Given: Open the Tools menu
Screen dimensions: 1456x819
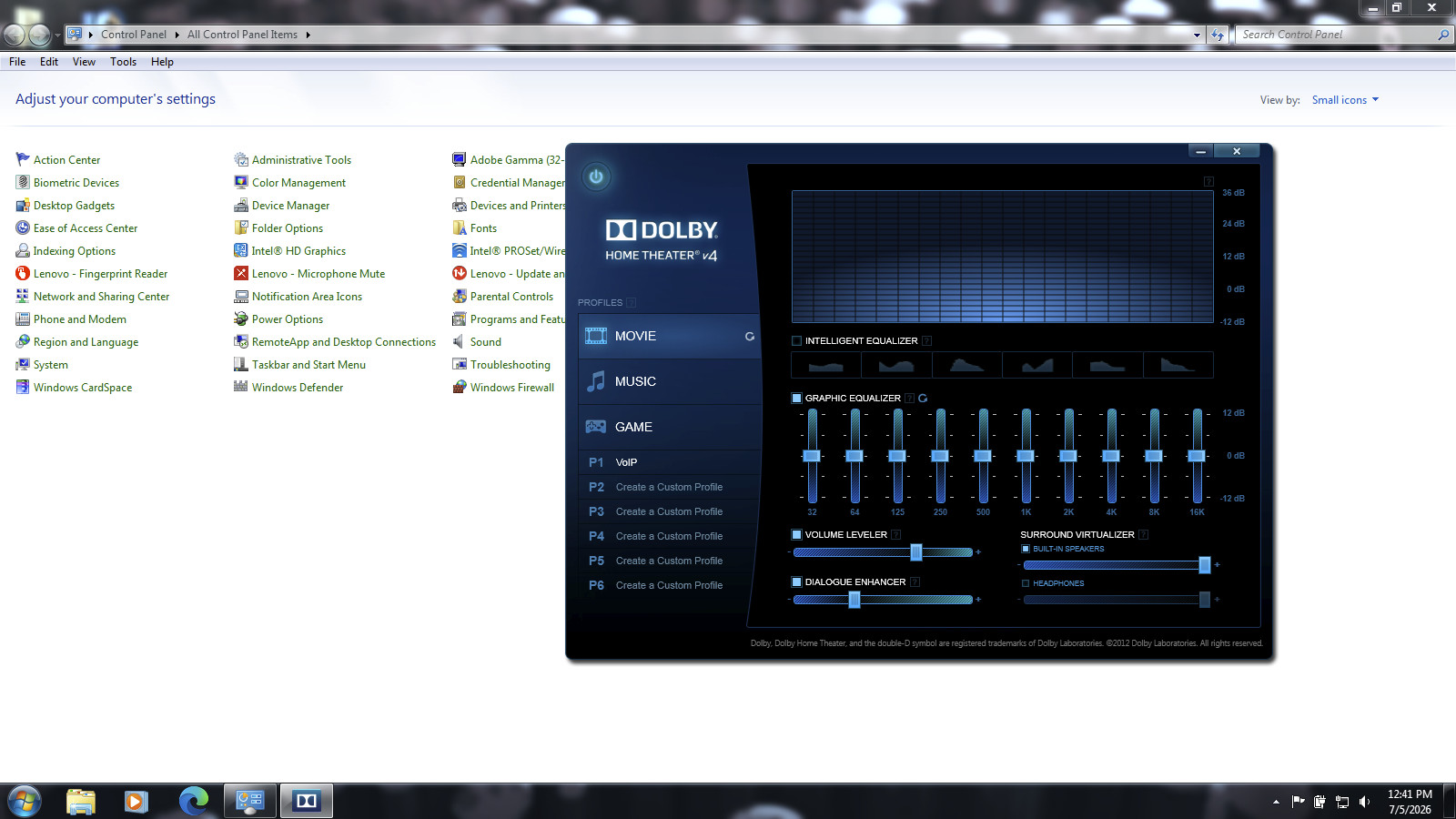Looking at the screenshot, I should [x=123, y=62].
